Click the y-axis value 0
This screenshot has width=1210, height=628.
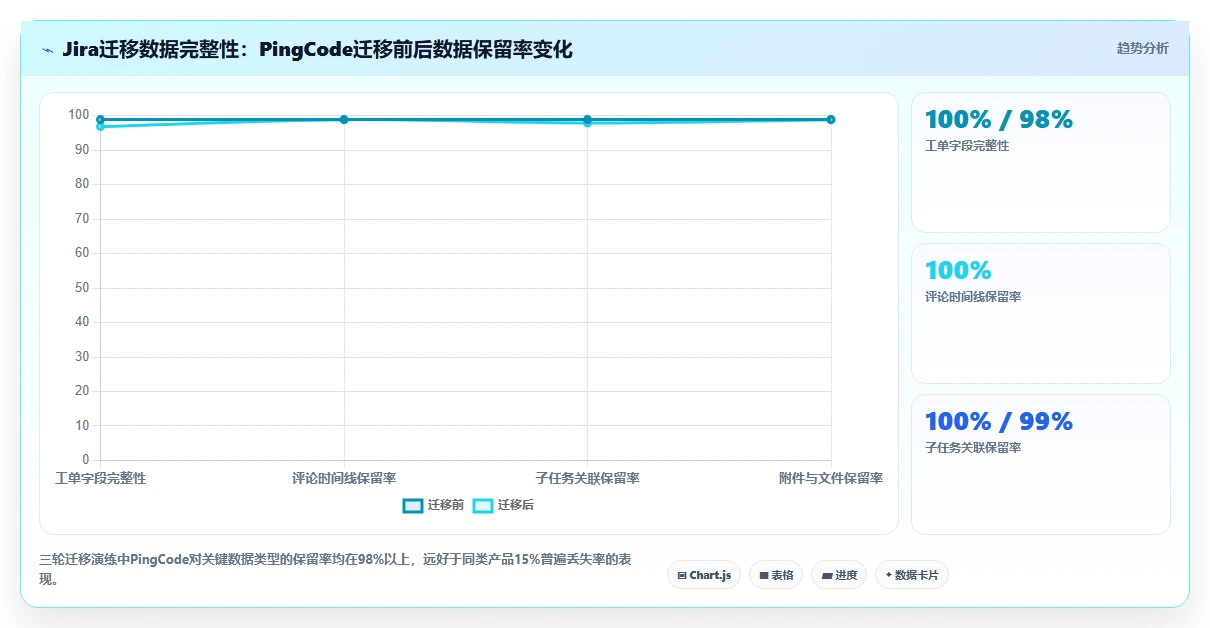coord(86,460)
